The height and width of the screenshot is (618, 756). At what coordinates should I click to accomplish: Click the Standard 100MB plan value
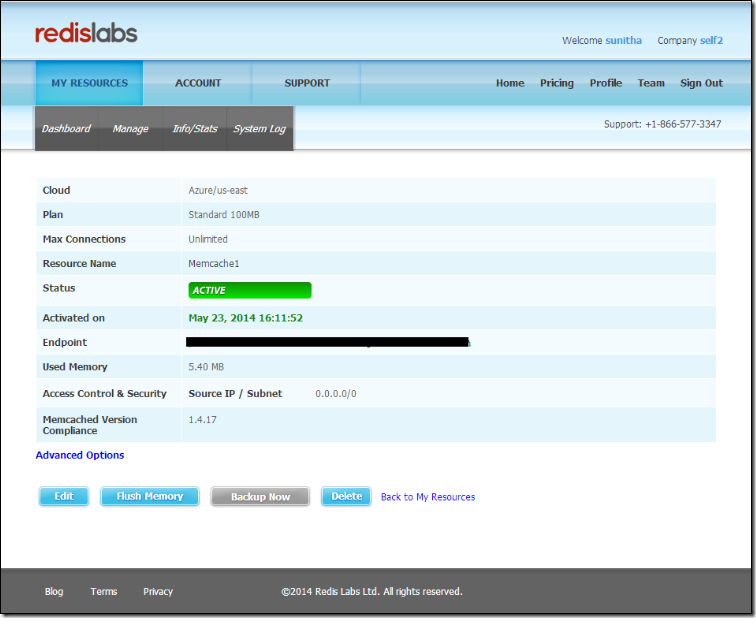224,215
